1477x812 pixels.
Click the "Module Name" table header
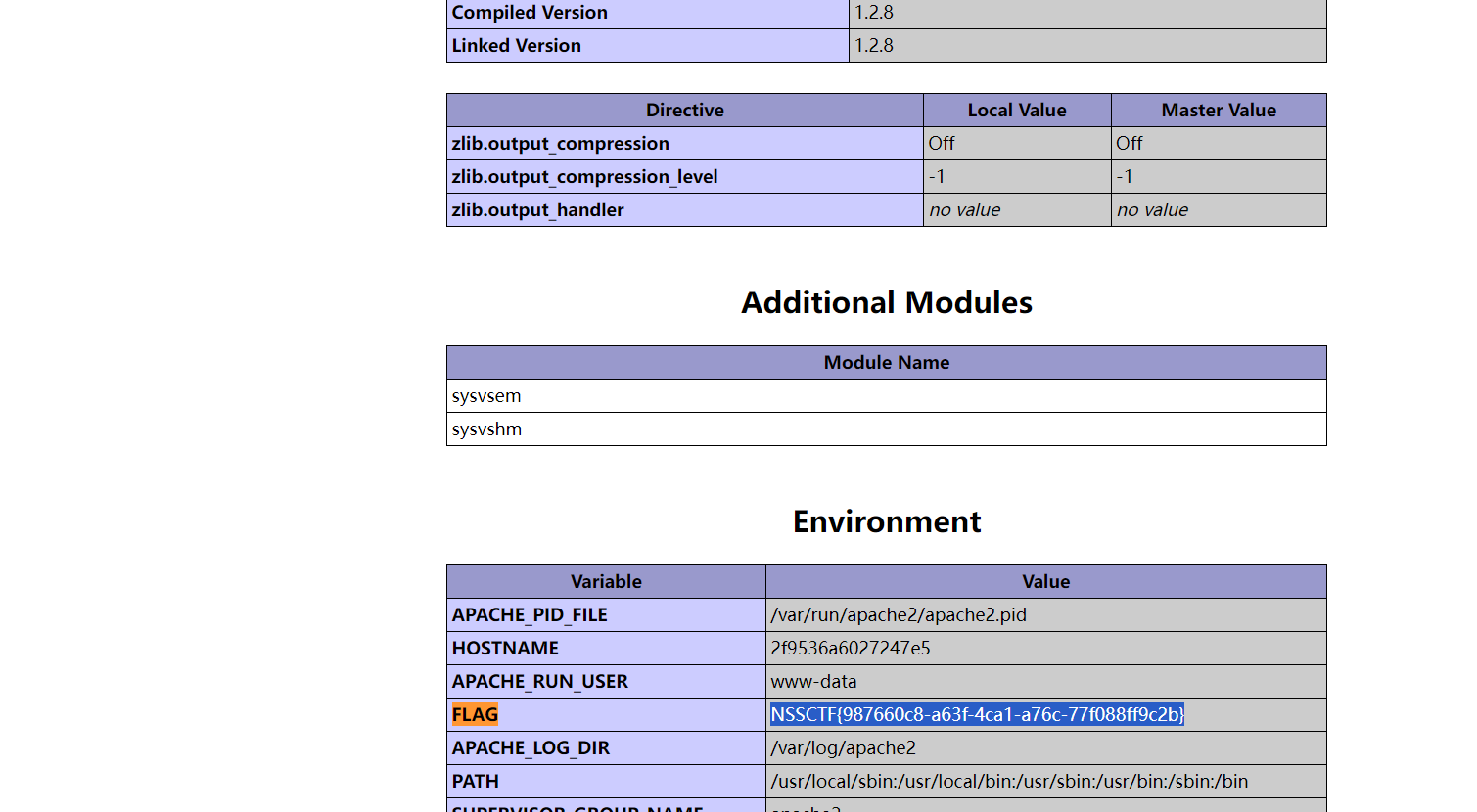point(886,363)
